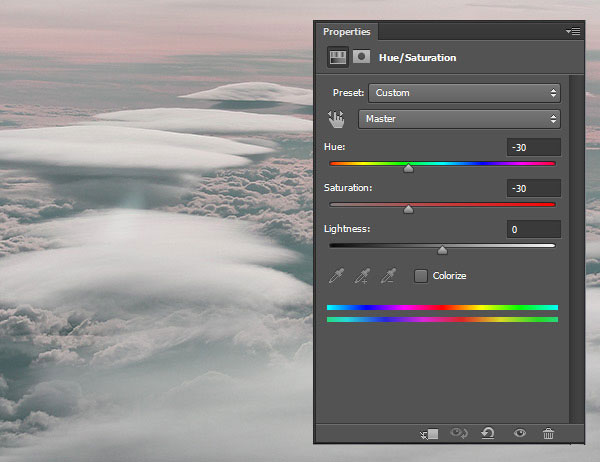View previous state of adjustment
Image resolution: width=600 pixels, height=462 pixels.
[x=460, y=433]
